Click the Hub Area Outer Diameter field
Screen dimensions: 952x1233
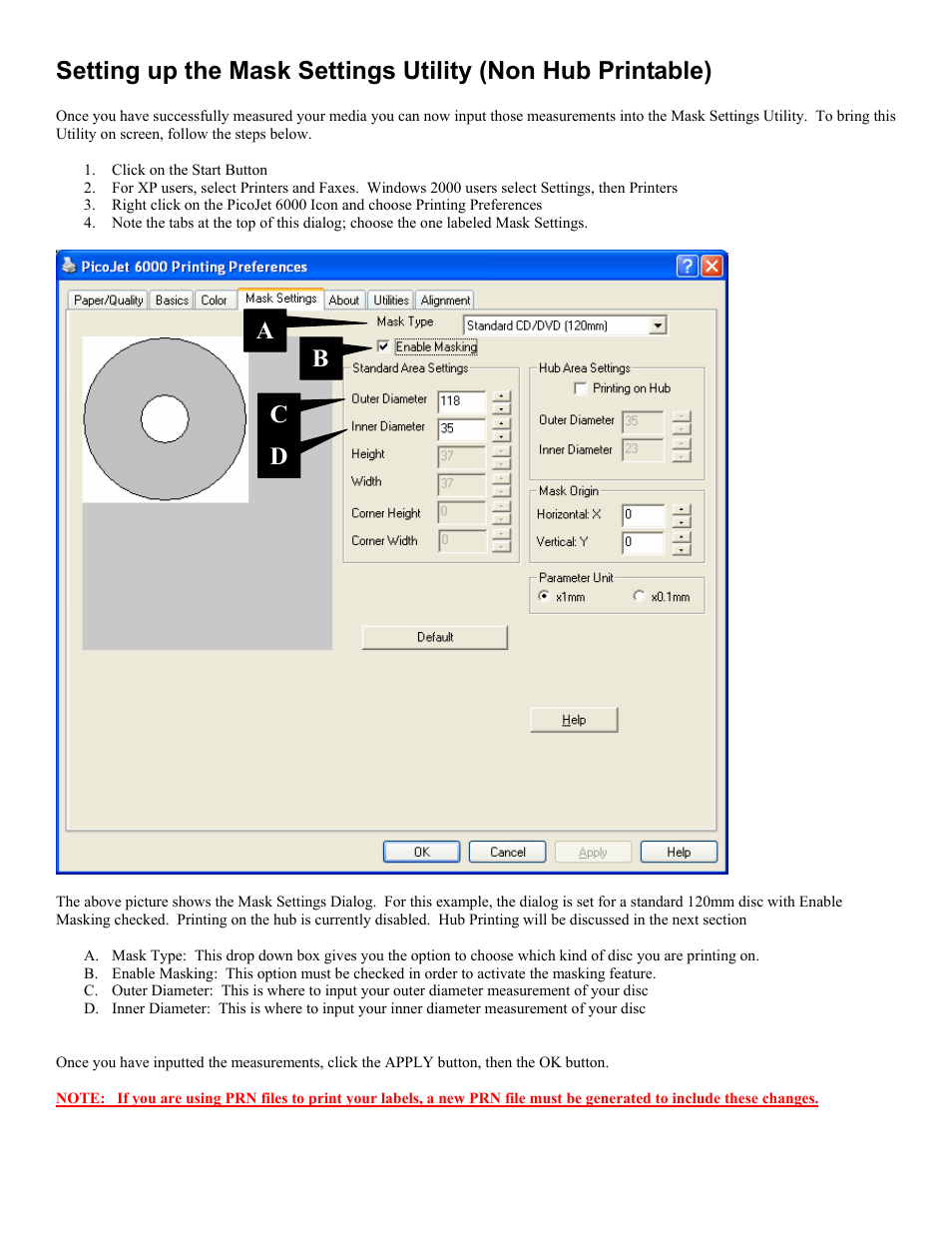click(x=643, y=421)
